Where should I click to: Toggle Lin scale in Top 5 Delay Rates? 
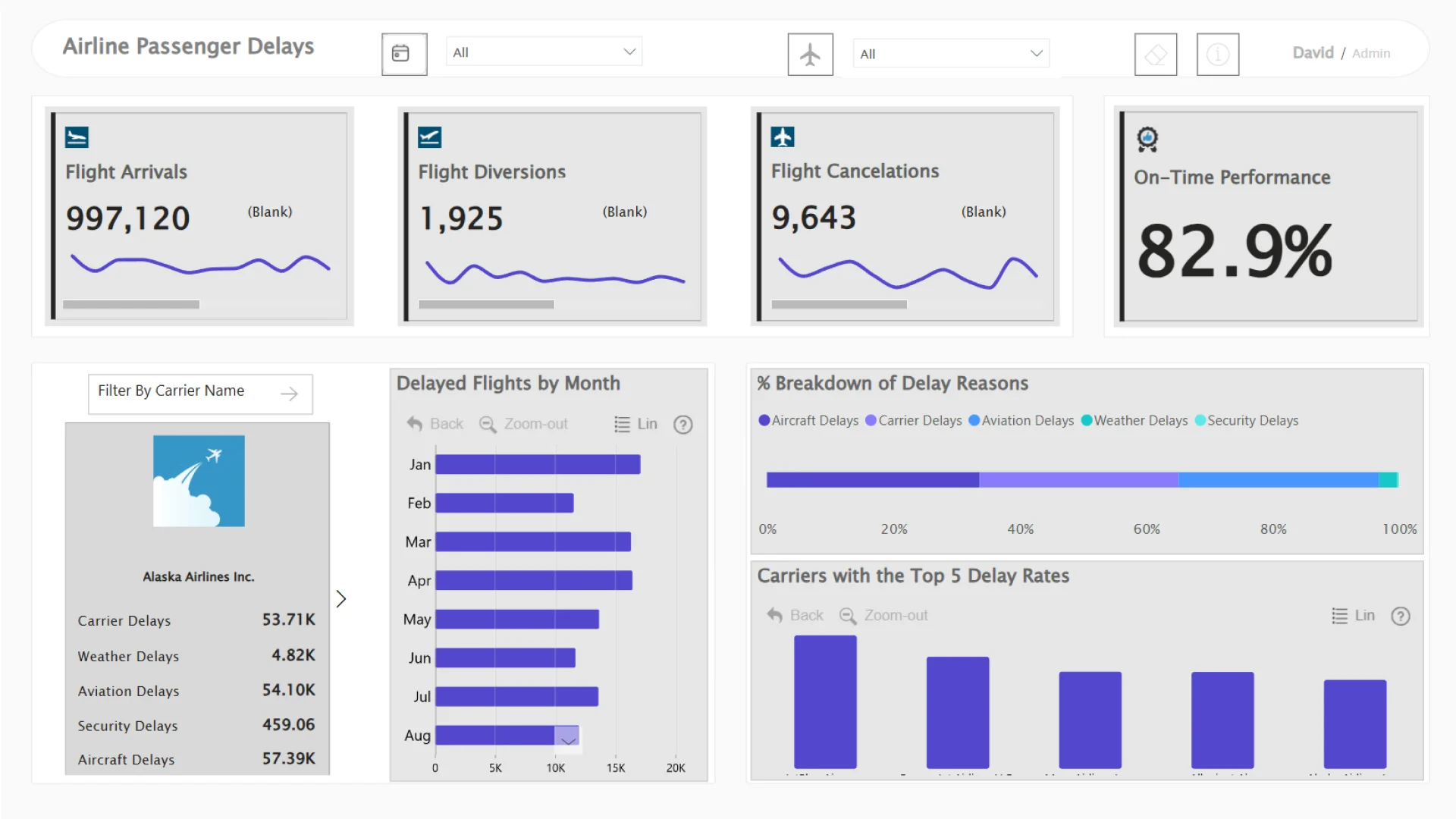[x=1354, y=616]
